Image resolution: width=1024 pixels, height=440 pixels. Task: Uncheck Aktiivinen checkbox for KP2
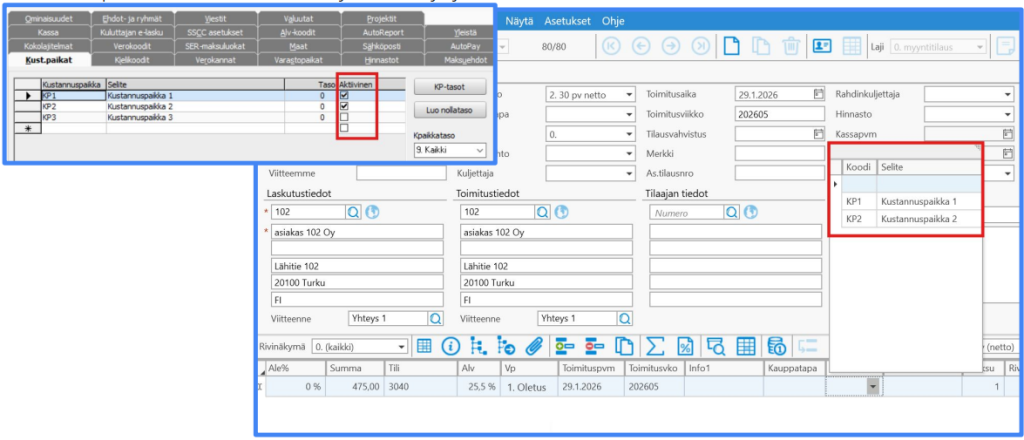tap(344, 106)
